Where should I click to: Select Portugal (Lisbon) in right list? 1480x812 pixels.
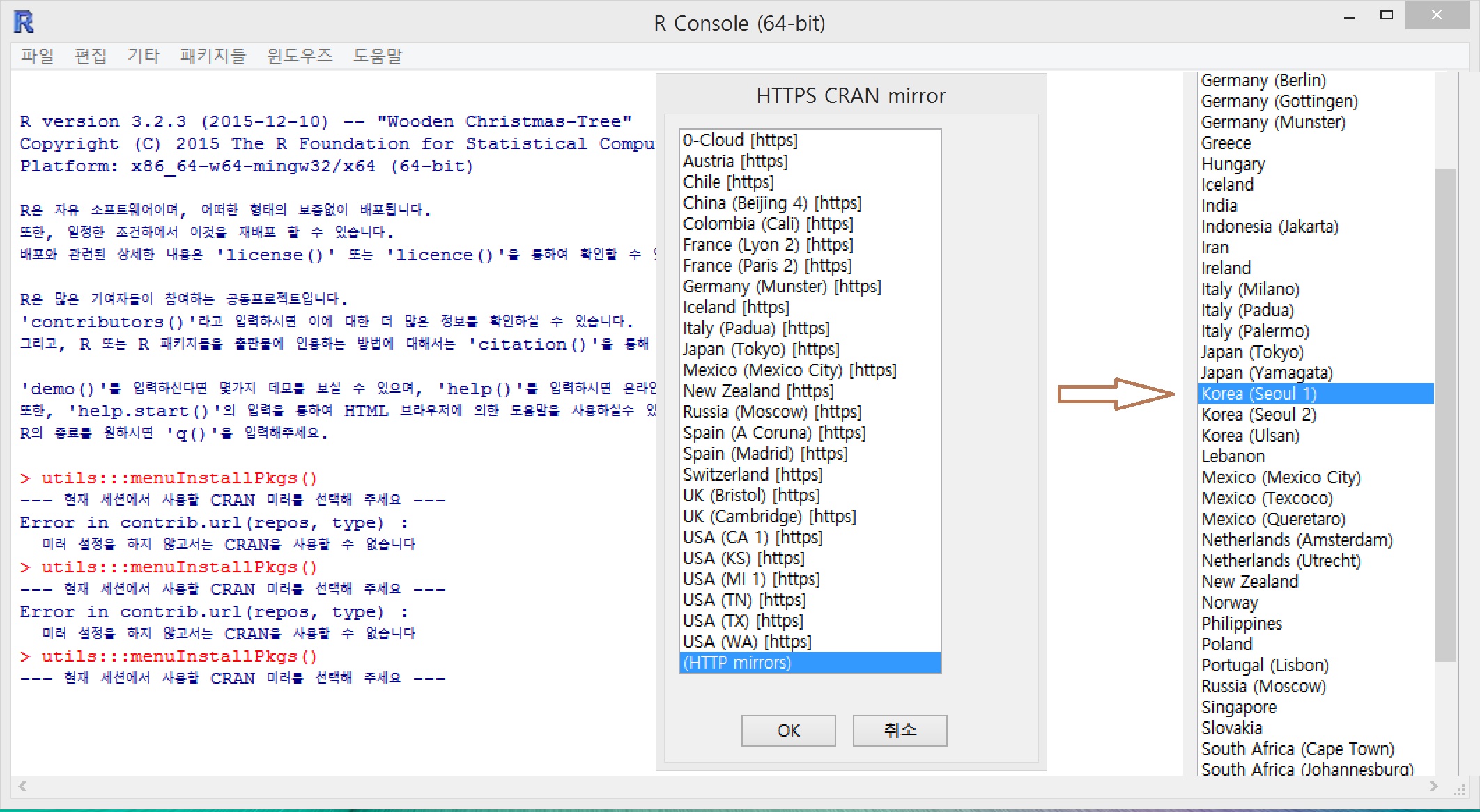pos(1316,665)
